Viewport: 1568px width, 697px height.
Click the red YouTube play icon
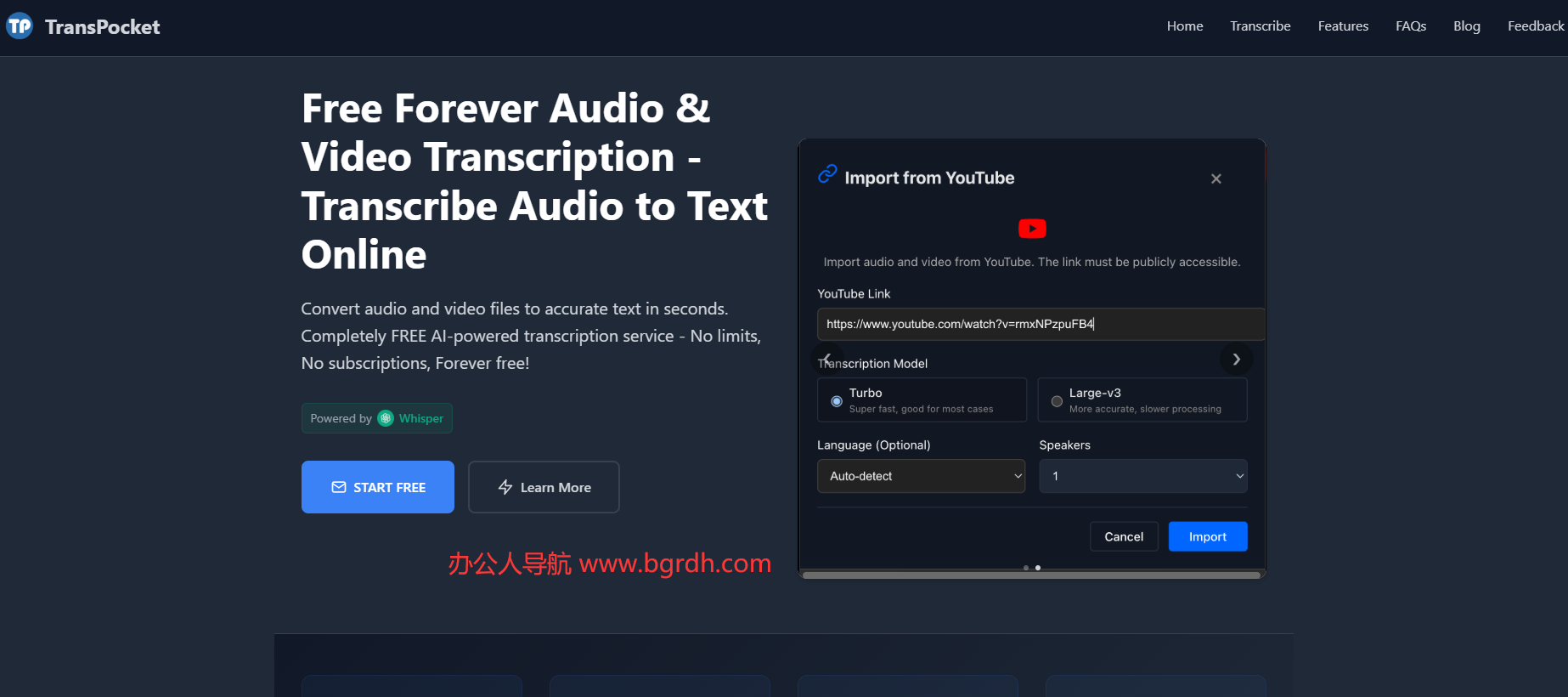[1032, 229]
